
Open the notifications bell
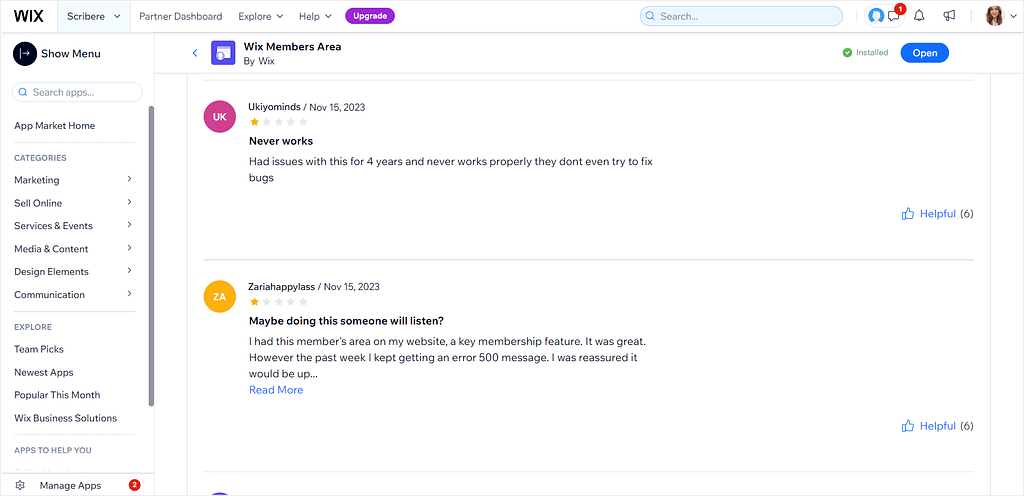(919, 16)
